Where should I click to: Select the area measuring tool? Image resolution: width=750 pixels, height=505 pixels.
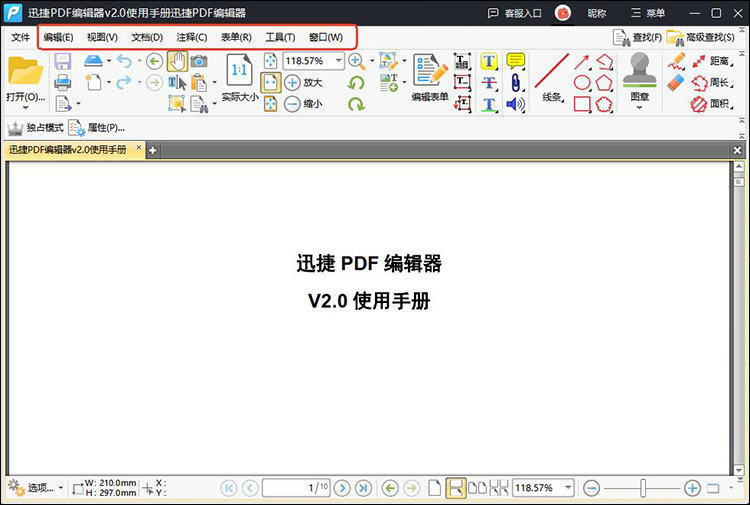tap(712, 103)
